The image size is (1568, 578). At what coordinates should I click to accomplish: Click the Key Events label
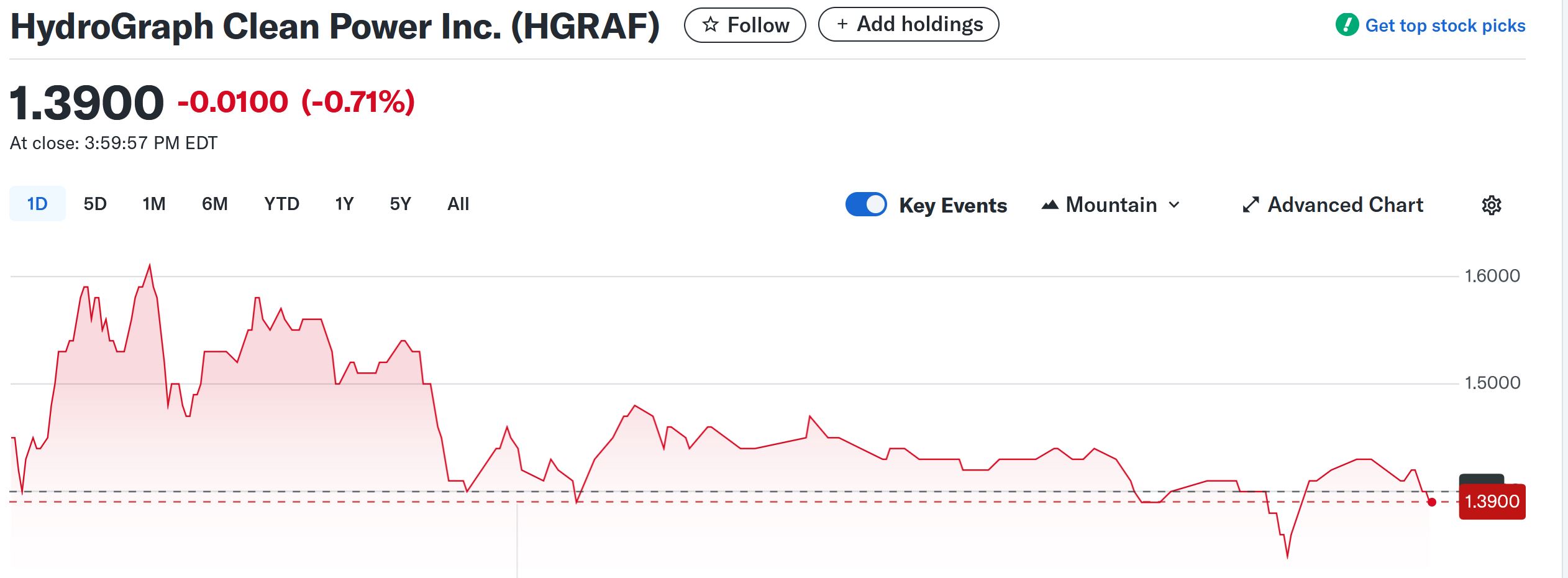coord(953,205)
